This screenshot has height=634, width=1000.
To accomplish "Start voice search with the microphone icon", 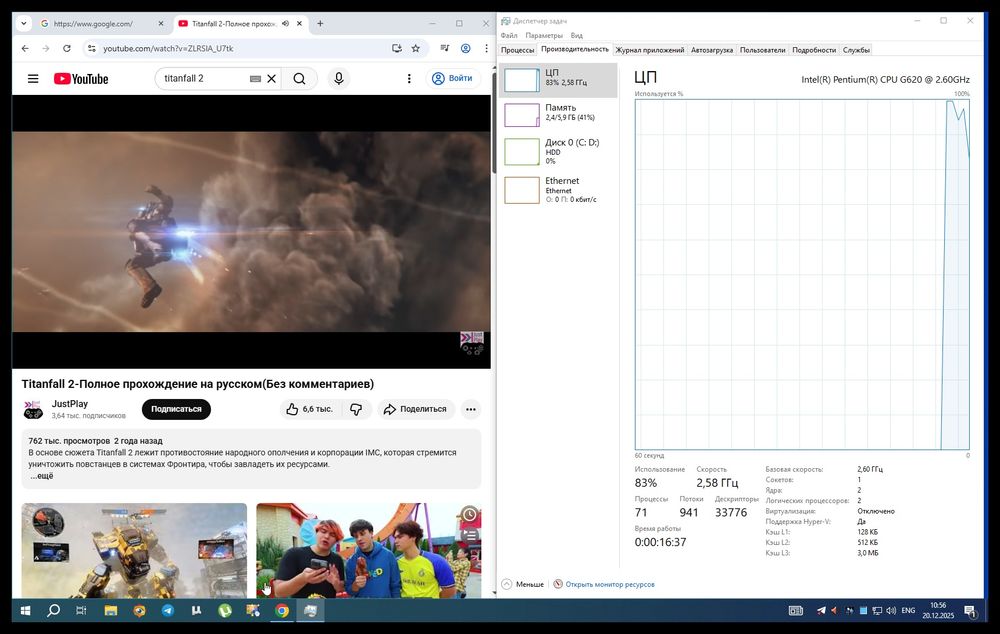I will click(339, 79).
